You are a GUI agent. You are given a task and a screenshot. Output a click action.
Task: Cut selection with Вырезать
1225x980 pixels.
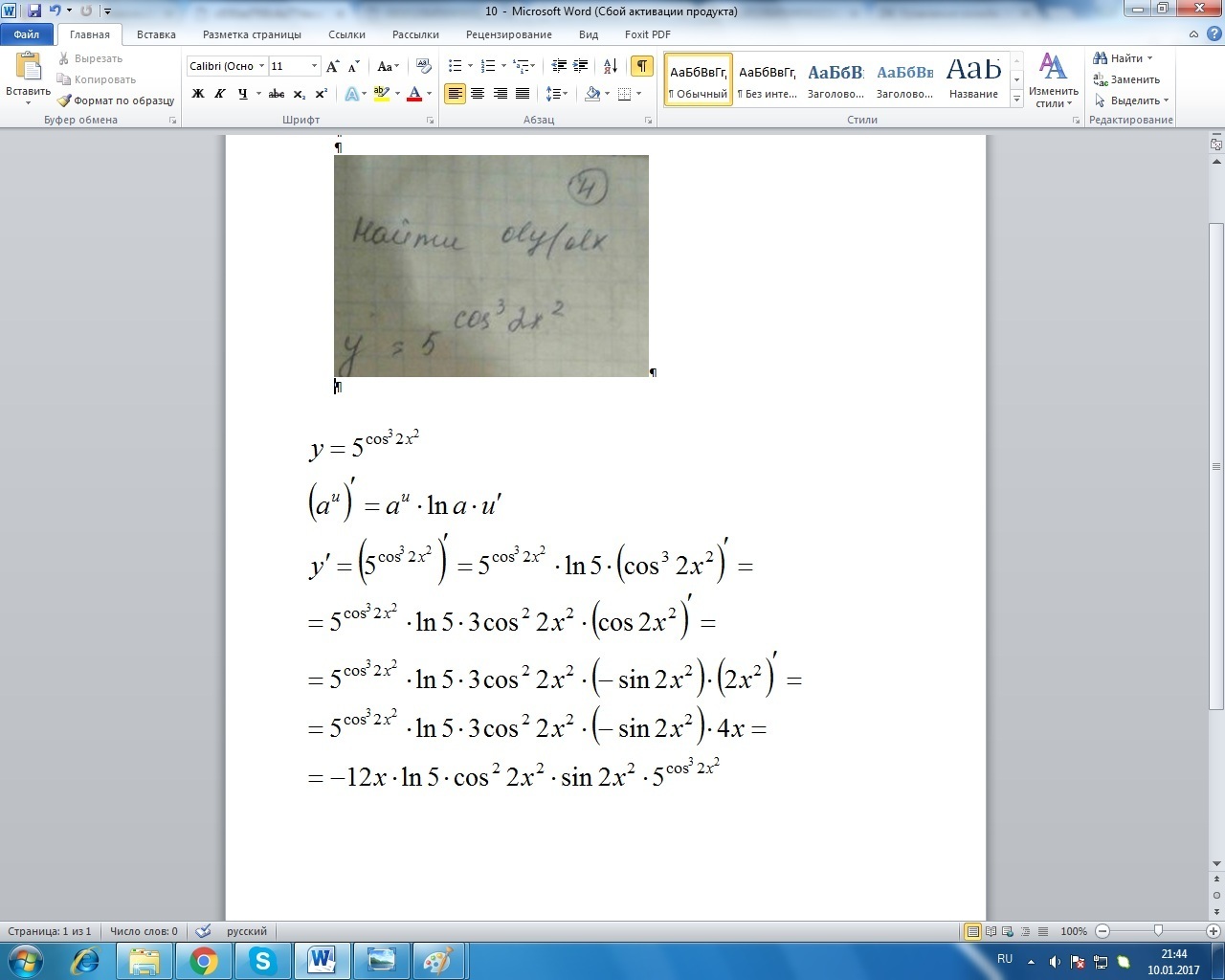pos(90,58)
